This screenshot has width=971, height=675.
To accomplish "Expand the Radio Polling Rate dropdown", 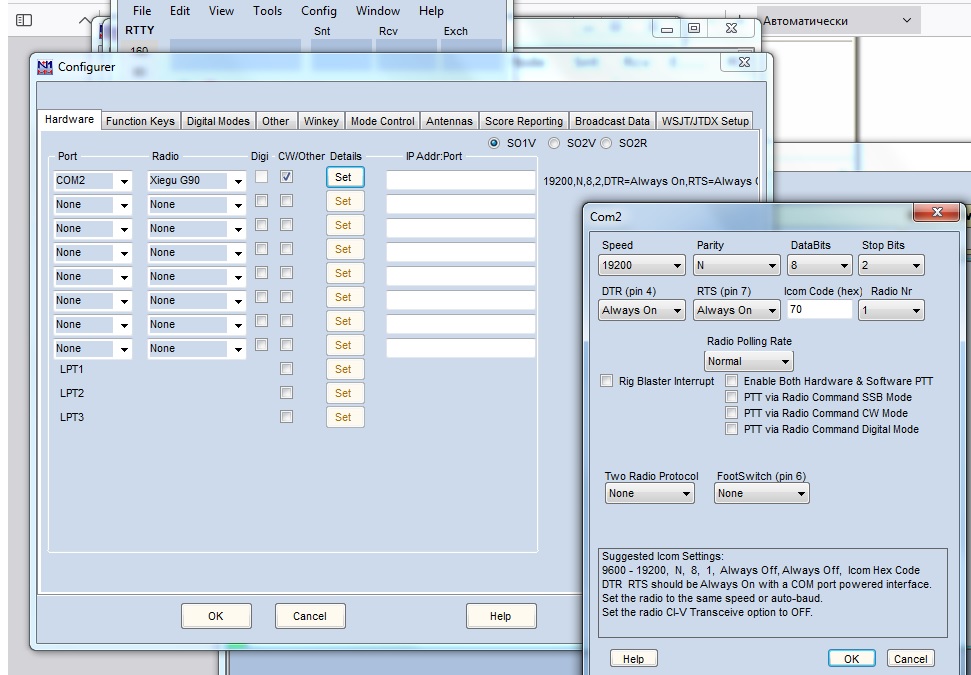I will coord(748,361).
